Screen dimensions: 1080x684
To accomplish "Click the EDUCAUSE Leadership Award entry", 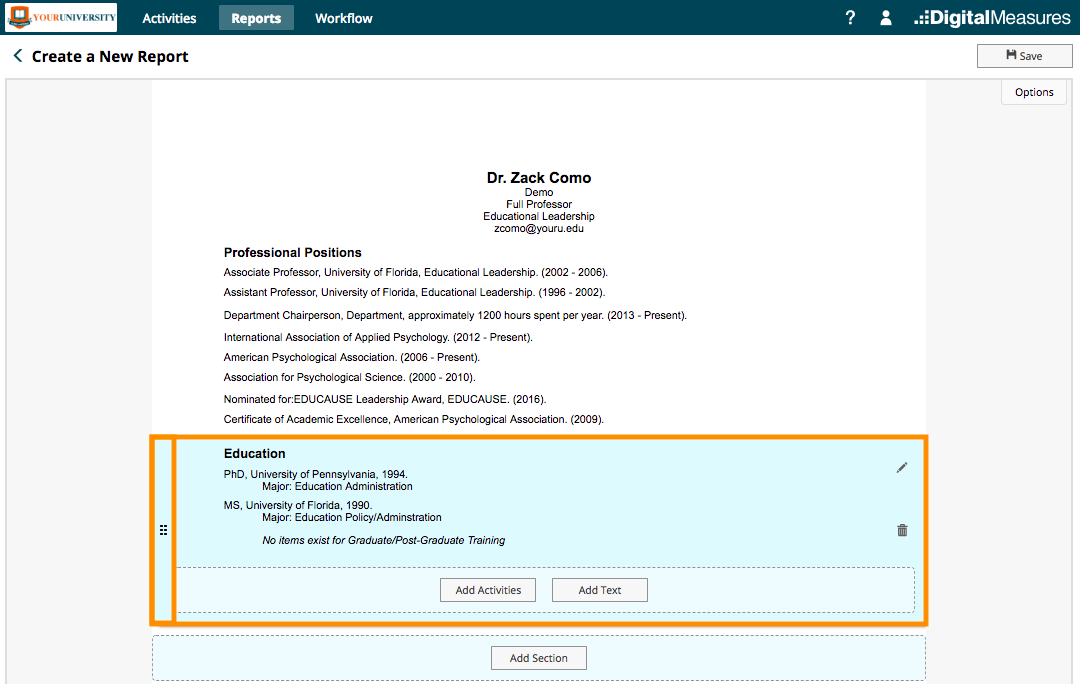I will tap(384, 400).
